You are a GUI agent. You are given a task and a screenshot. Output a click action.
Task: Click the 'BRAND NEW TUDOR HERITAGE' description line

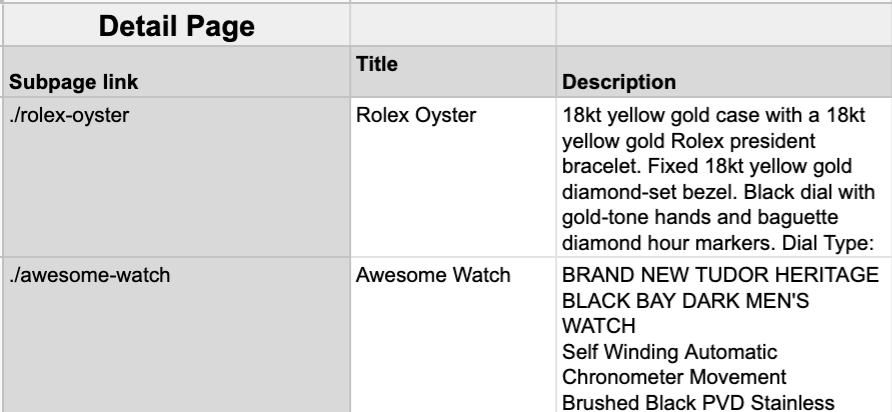(711, 275)
